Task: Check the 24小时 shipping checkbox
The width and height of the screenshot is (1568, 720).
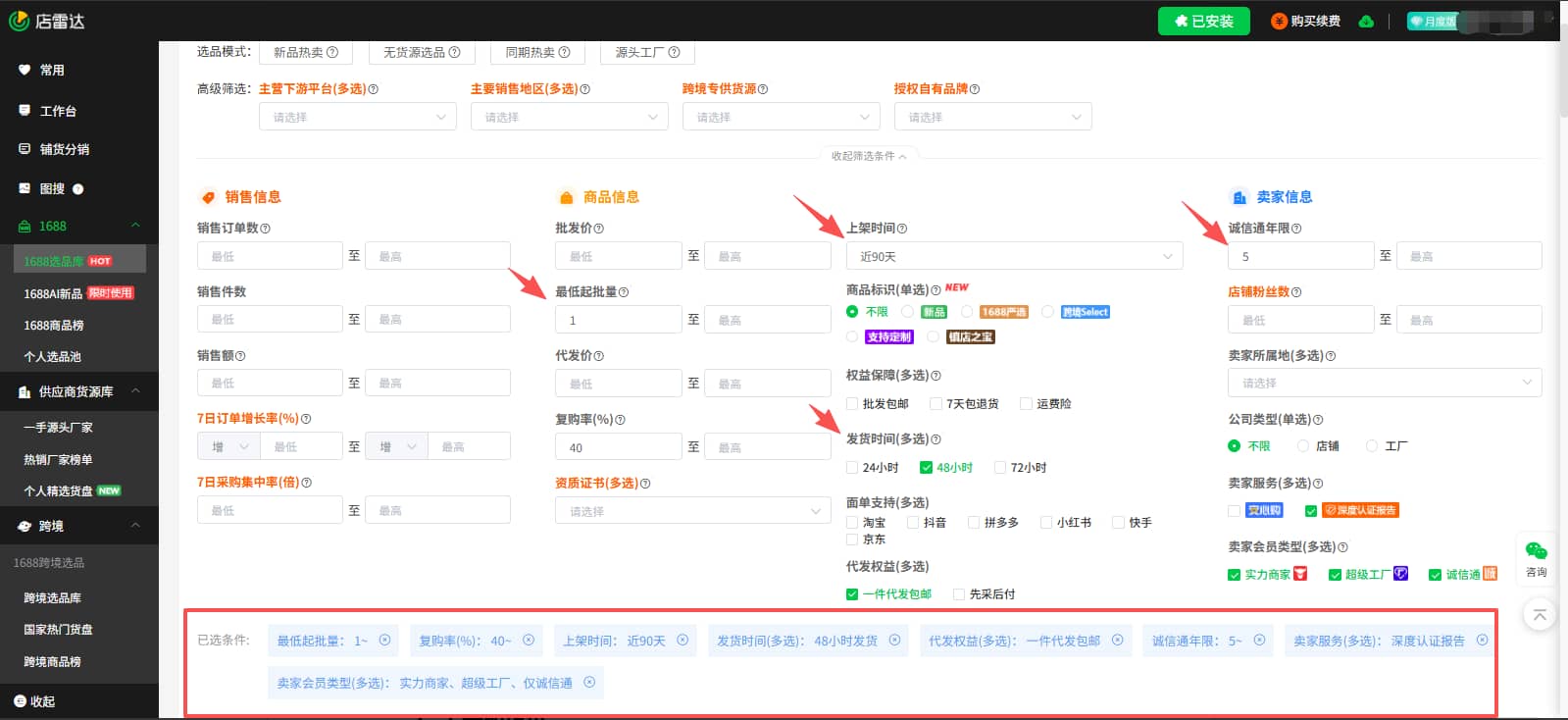Action: [x=852, y=468]
